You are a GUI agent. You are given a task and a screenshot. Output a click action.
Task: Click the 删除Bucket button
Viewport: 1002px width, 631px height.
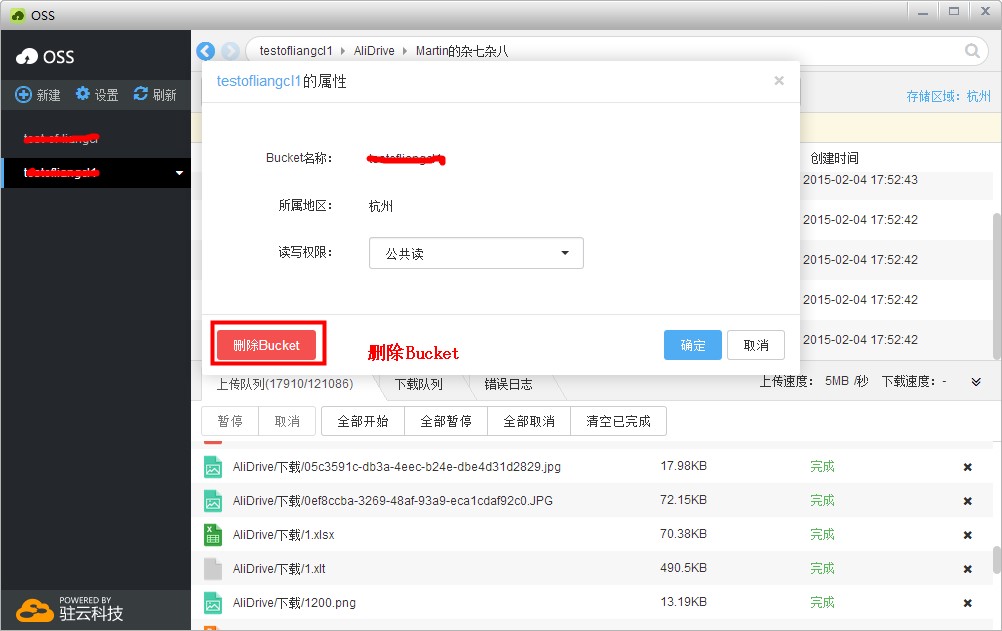coord(266,343)
